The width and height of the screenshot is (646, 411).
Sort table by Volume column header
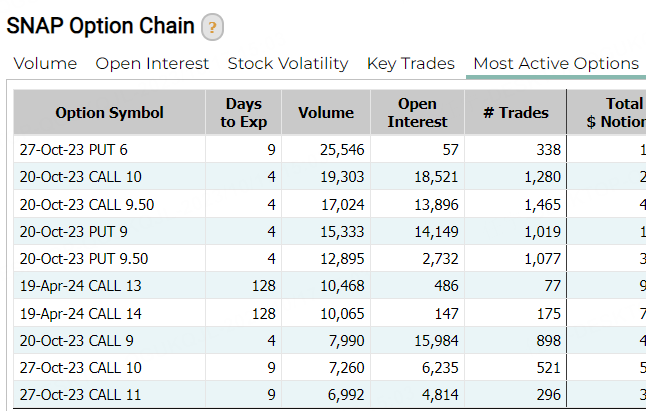click(x=326, y=113)
